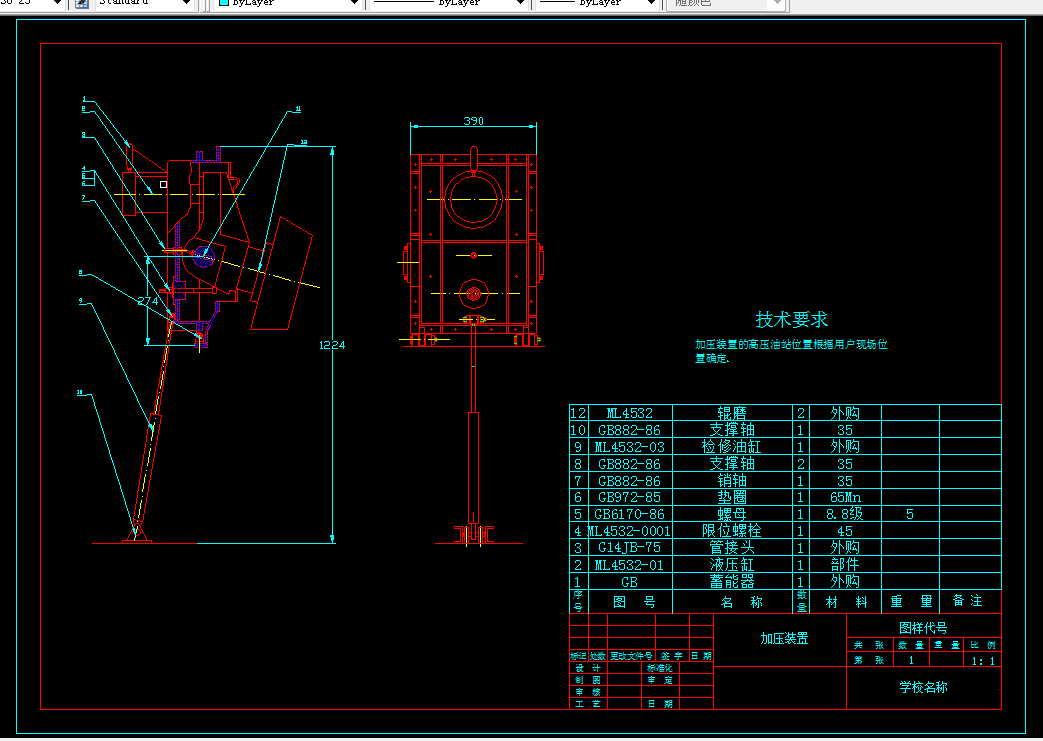This screenshot has width=1043, height=741.
Task: Click the 垫圈 name cell
Action: [x=732, y=497]
